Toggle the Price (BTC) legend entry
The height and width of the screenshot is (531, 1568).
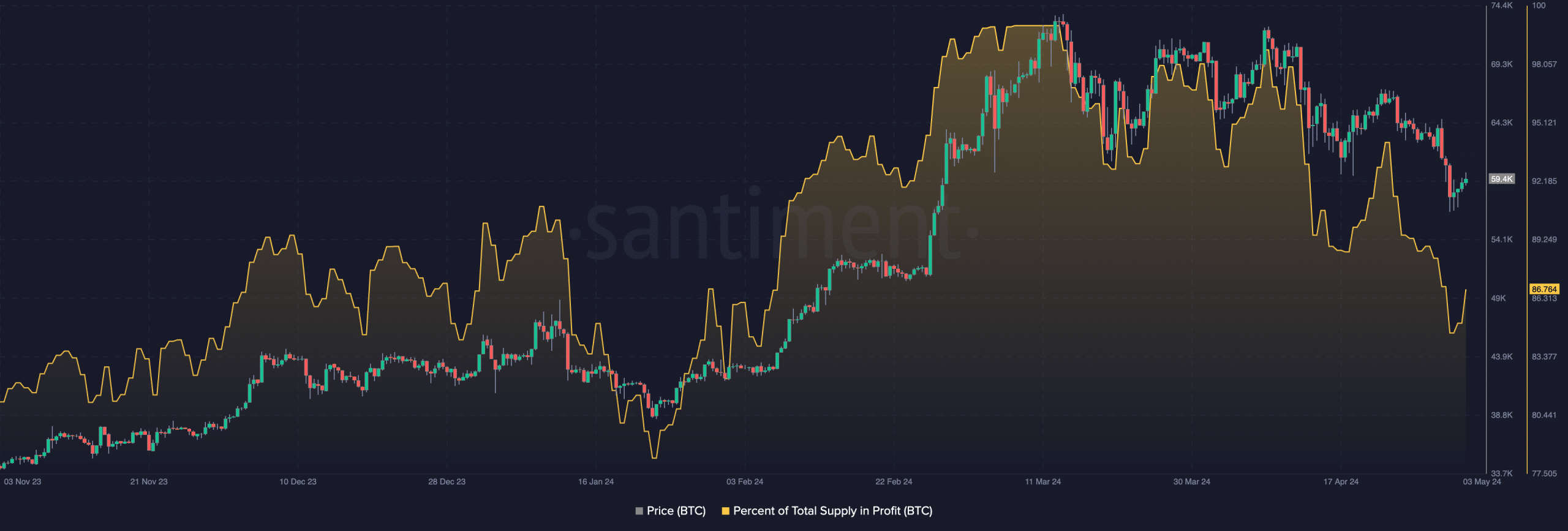tap(670, 511)
